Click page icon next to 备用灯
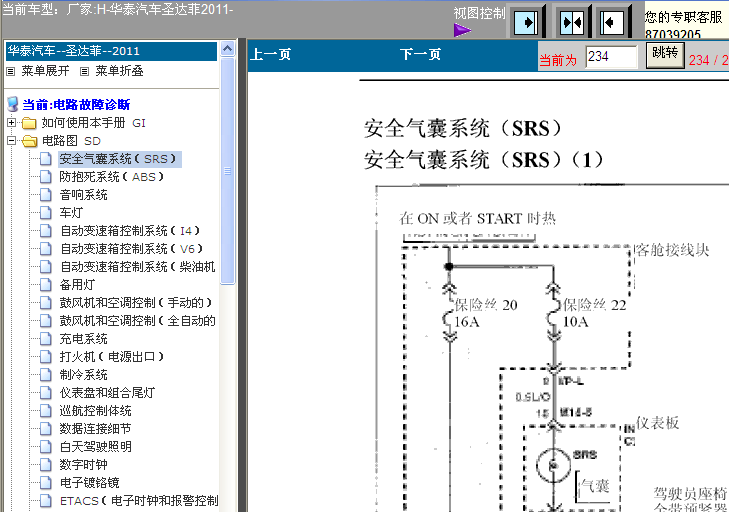This screenshot has width=729, height=512. tap(46, 285)
